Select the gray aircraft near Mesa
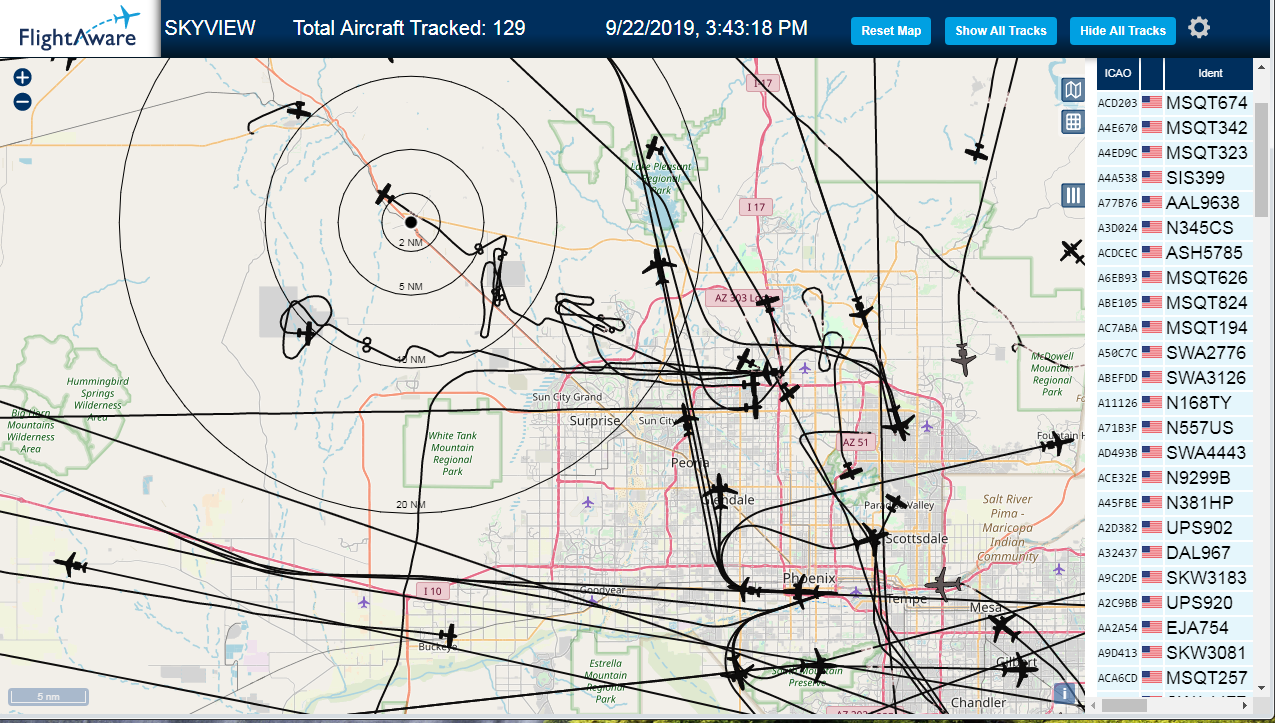 click(x=942, y=584)
